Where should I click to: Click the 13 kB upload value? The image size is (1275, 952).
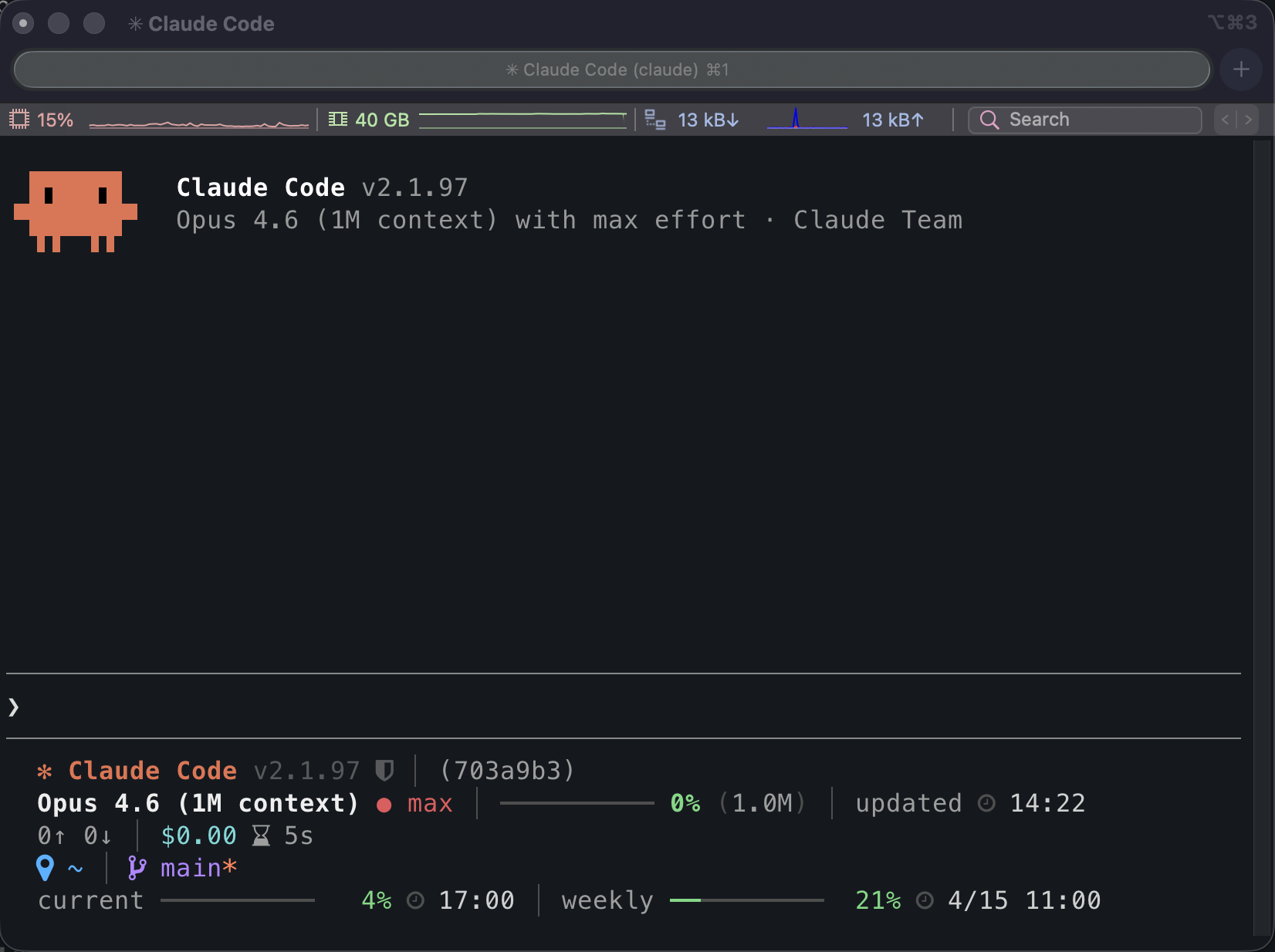tap(893, 120)
